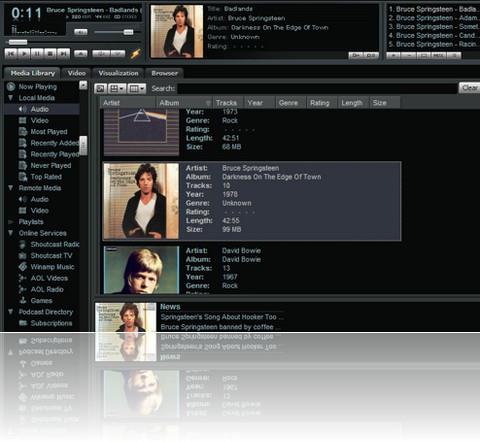Collapse the Remote Media tree node
Image resolution: width=480 pixels, height=442 pixels.
(x=11, y=188)
